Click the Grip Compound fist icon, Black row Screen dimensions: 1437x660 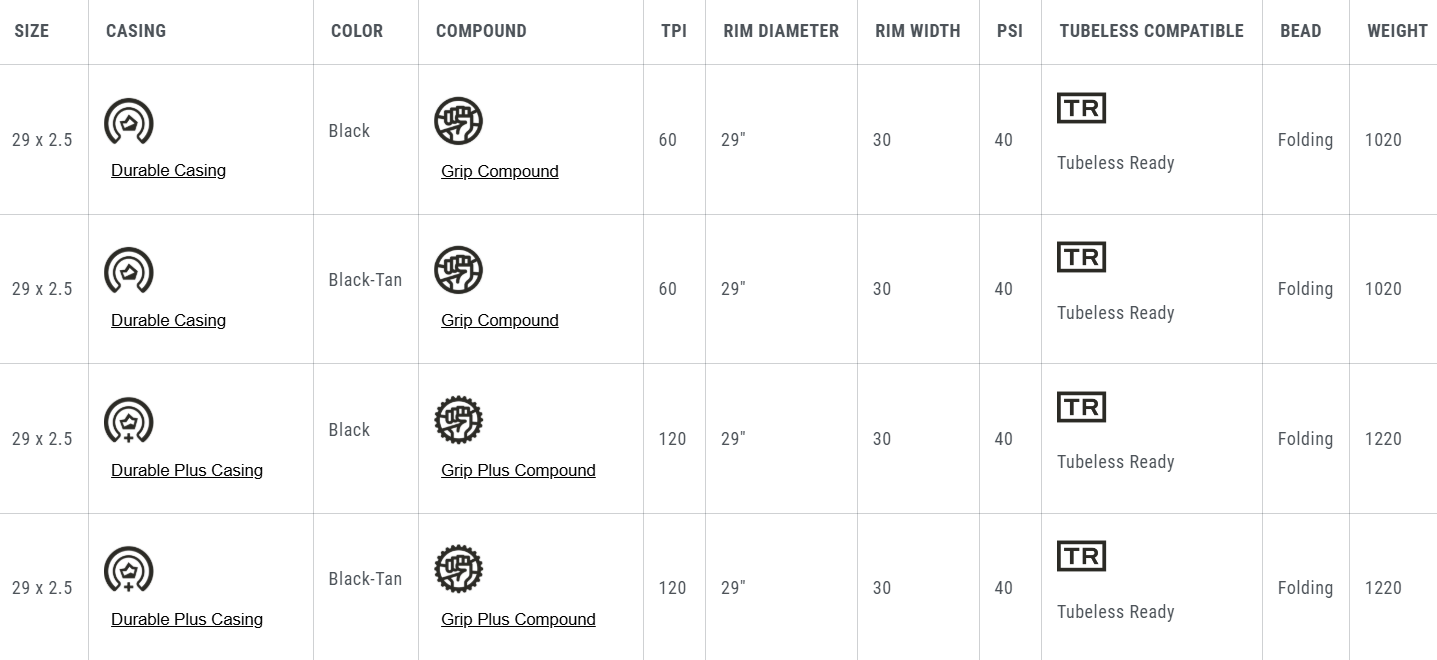(459, 122)
